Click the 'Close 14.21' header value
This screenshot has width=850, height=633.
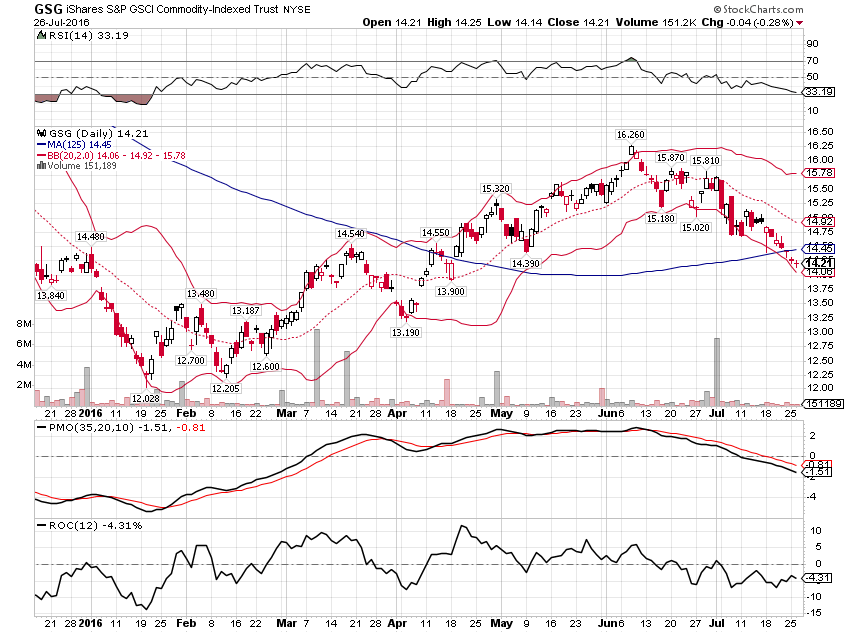click(x=578, y=22)
